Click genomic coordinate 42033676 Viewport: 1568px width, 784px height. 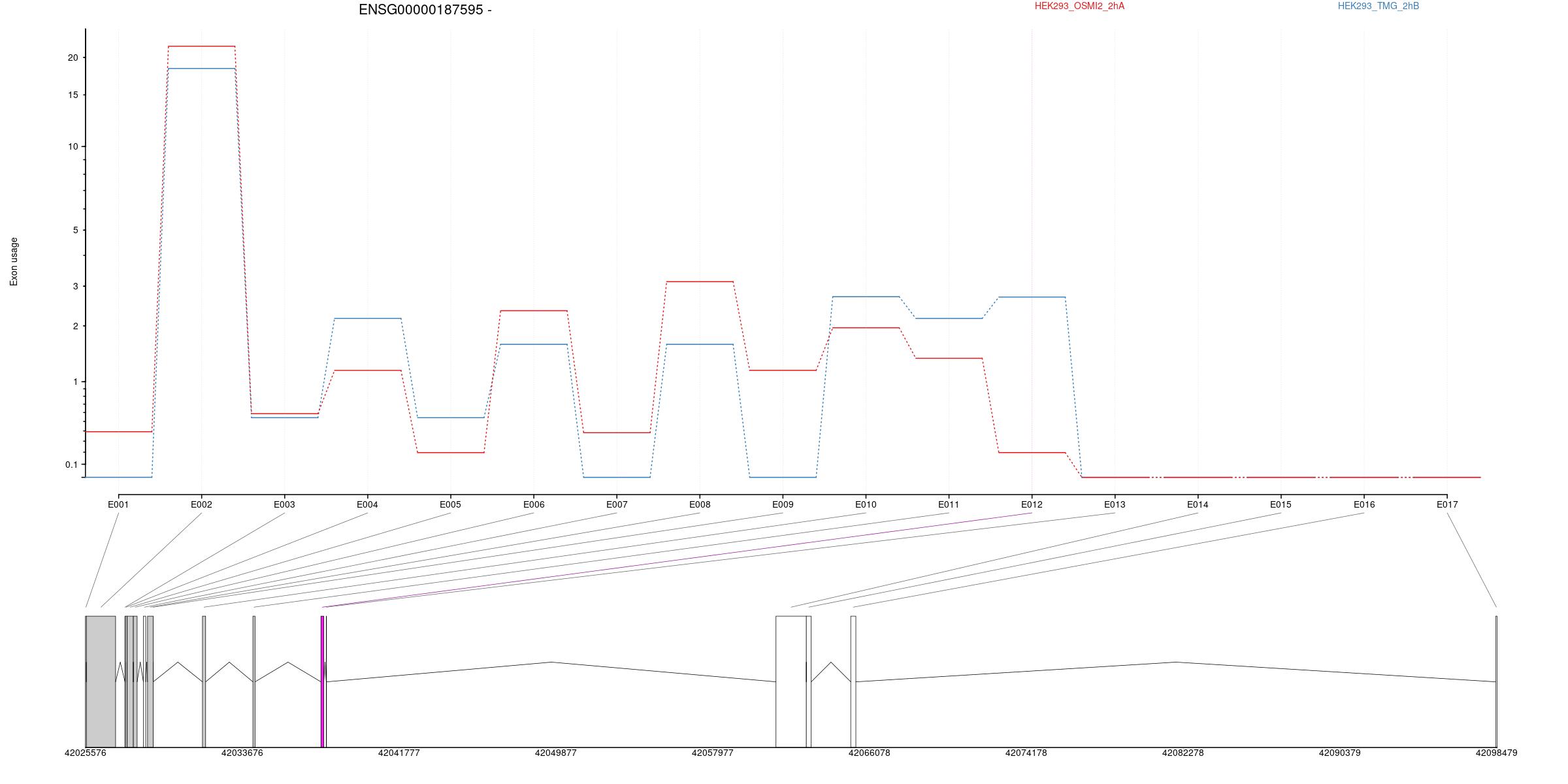coord(242,753)
